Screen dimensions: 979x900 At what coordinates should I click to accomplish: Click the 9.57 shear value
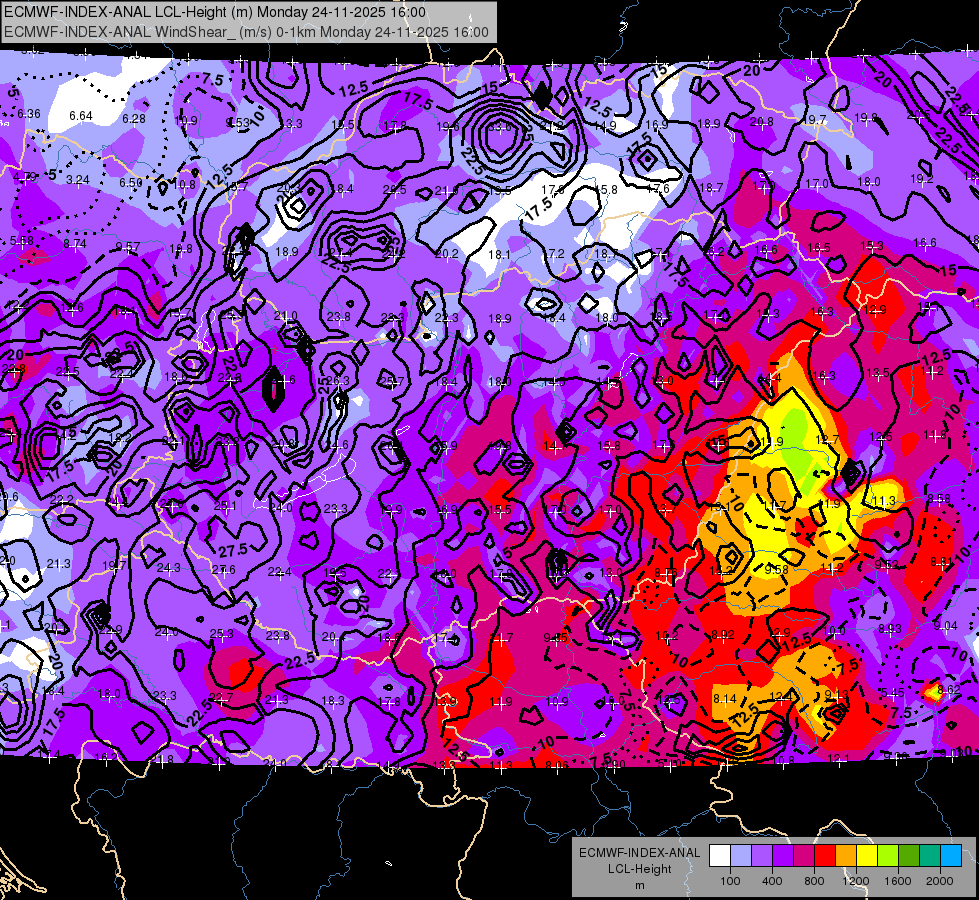(128, 247)
